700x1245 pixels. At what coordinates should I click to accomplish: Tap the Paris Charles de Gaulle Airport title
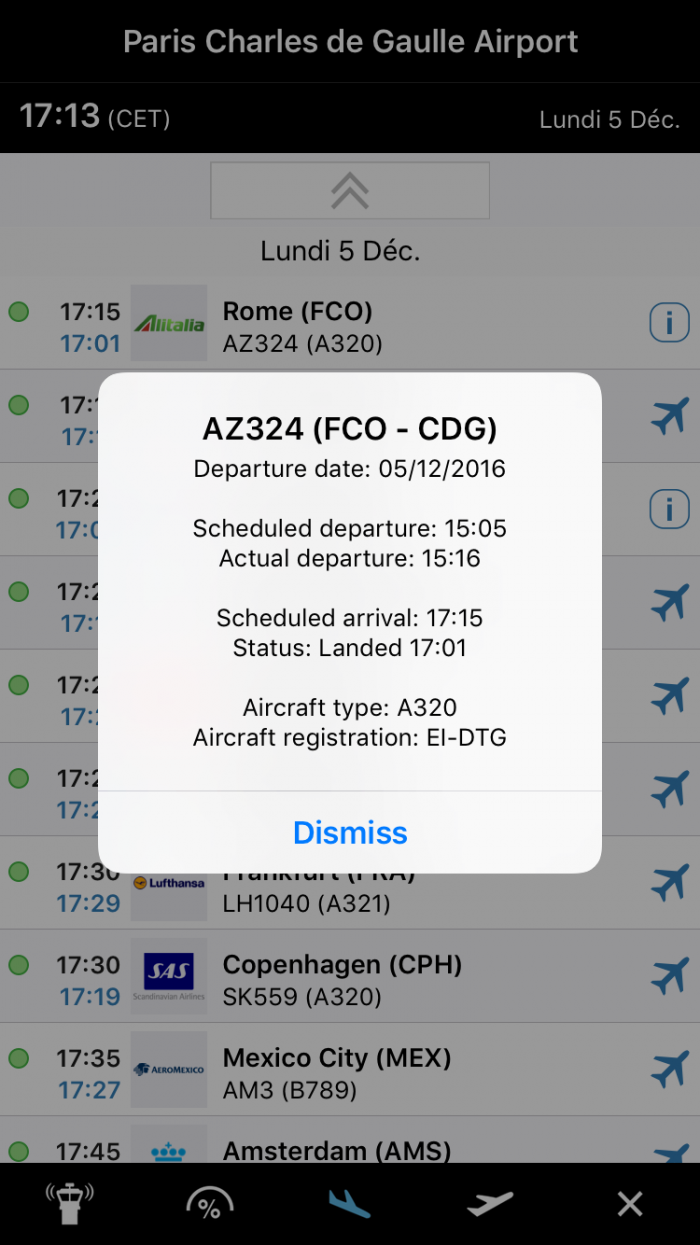[x=350, y=42]
